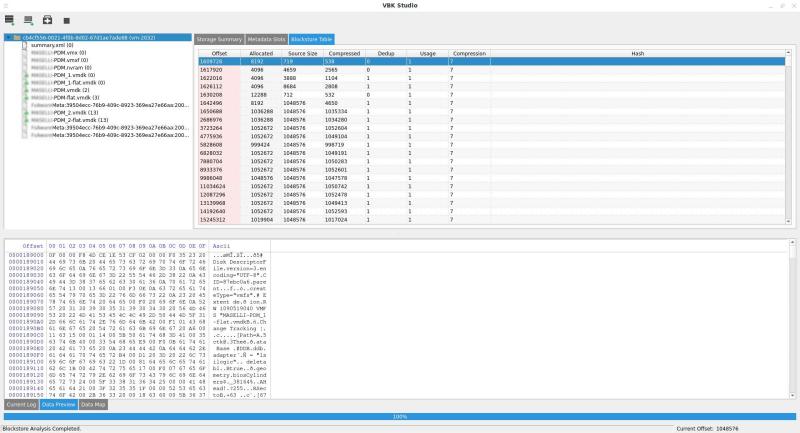Viewport: 800px width, 433px height.
Task: Sort table by Dedup column header
Action: [x=386, y=53]
